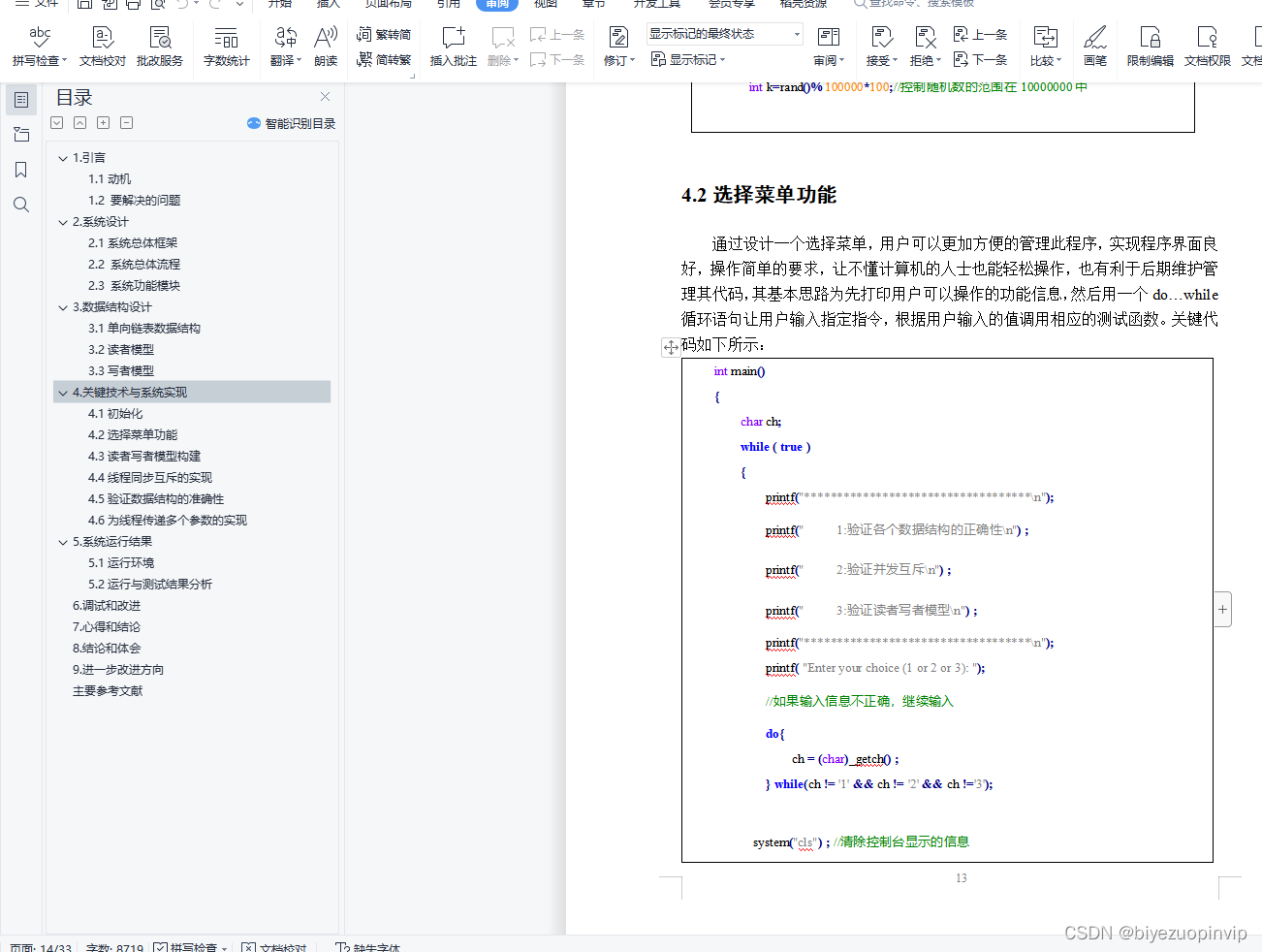
Task: Click the promote level plus box in 目录 pane
Action: pyautogui.click(x=103, y=123)
